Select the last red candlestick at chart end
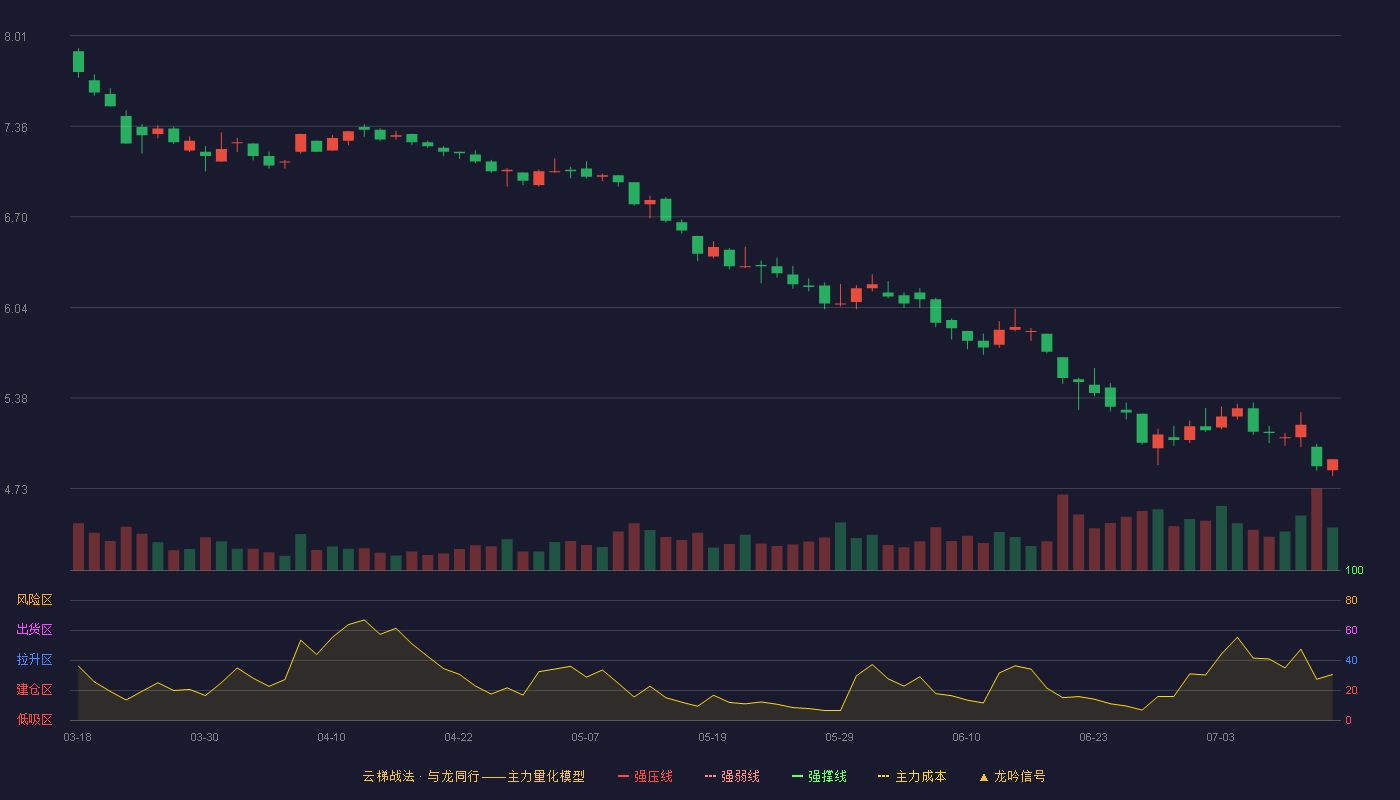Screen dimensions: 1400x800 [1332, 465]
